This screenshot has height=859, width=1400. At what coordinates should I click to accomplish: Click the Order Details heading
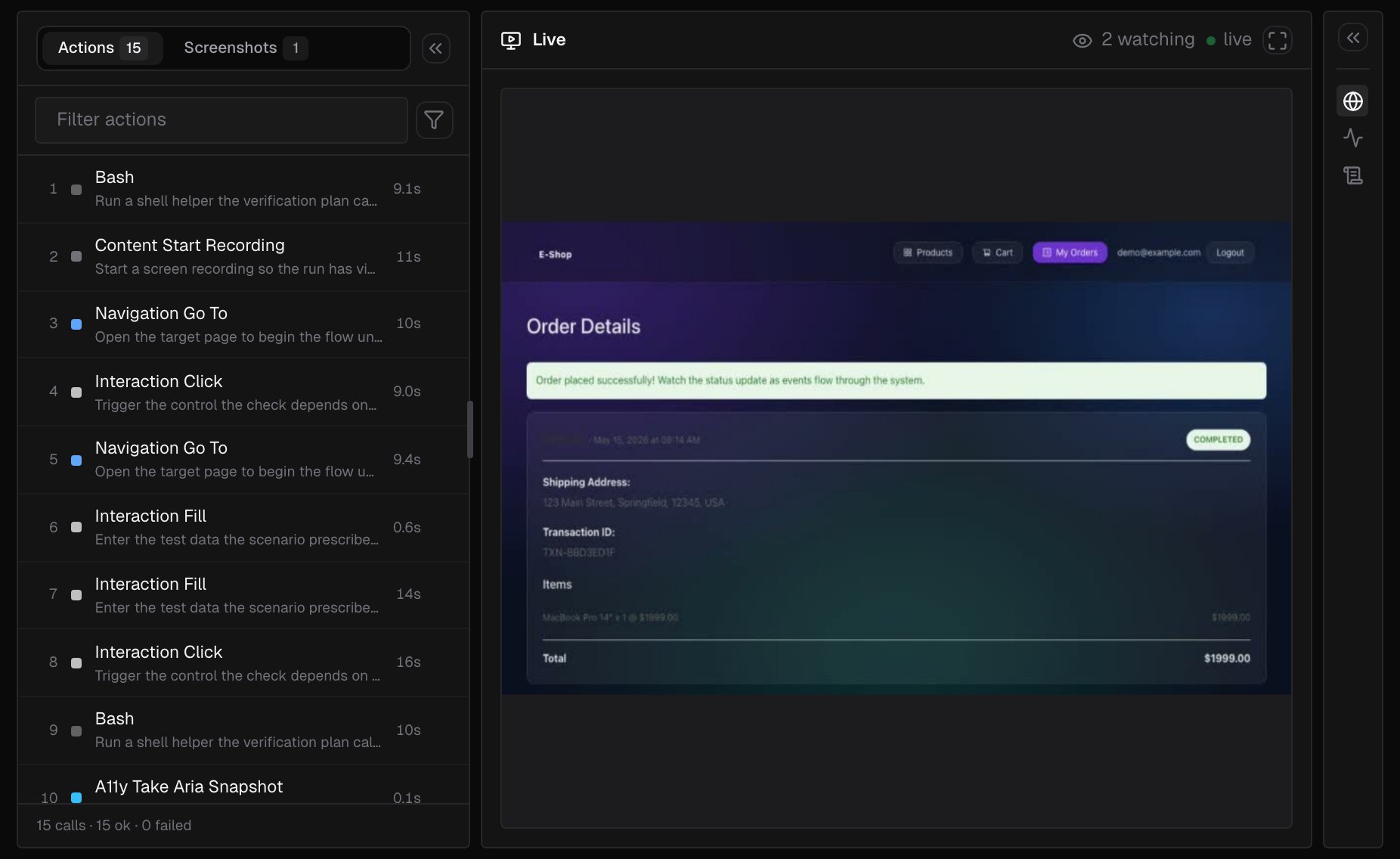click(584, 327)
